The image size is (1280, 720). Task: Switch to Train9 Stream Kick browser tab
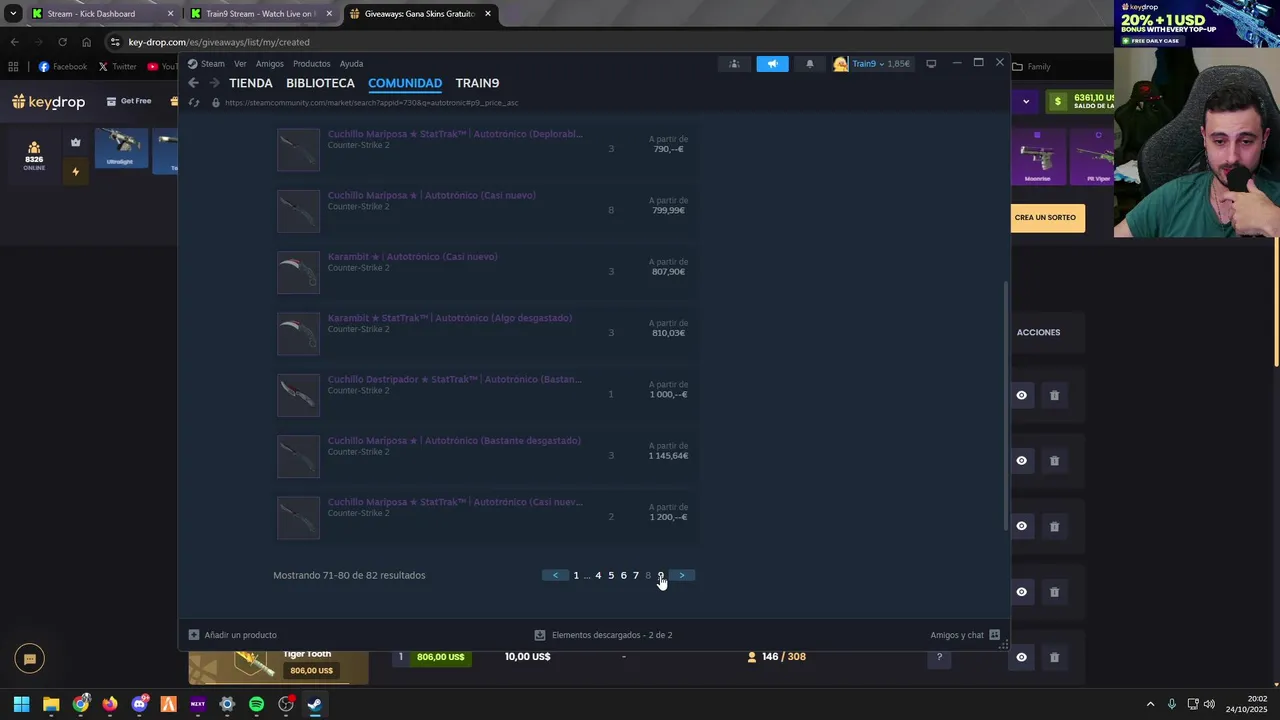(260, 14)
